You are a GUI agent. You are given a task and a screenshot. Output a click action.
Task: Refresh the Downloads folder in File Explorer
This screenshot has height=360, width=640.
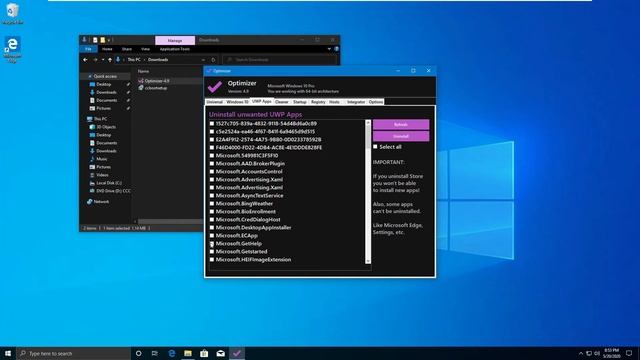(x=213, y=60)
